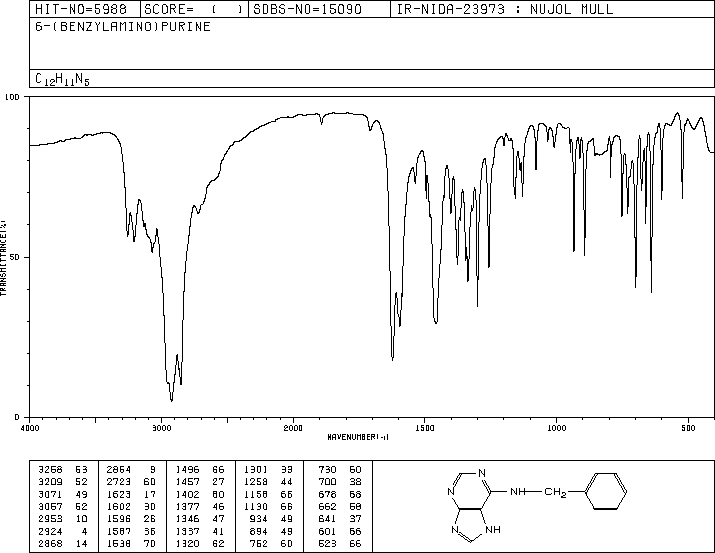This screenshot has height=553, width=715.
Task: Click the 1596 wavenumber in peak table
Action: click(119, 519)
